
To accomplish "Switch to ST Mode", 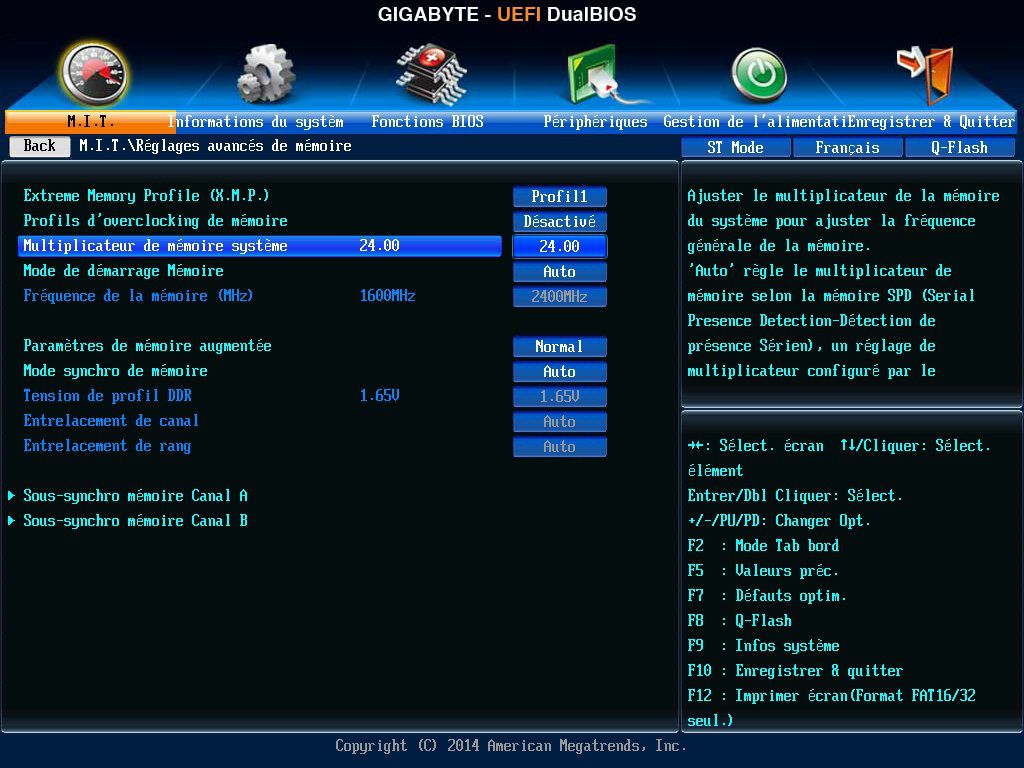I will tap(735, 148).
